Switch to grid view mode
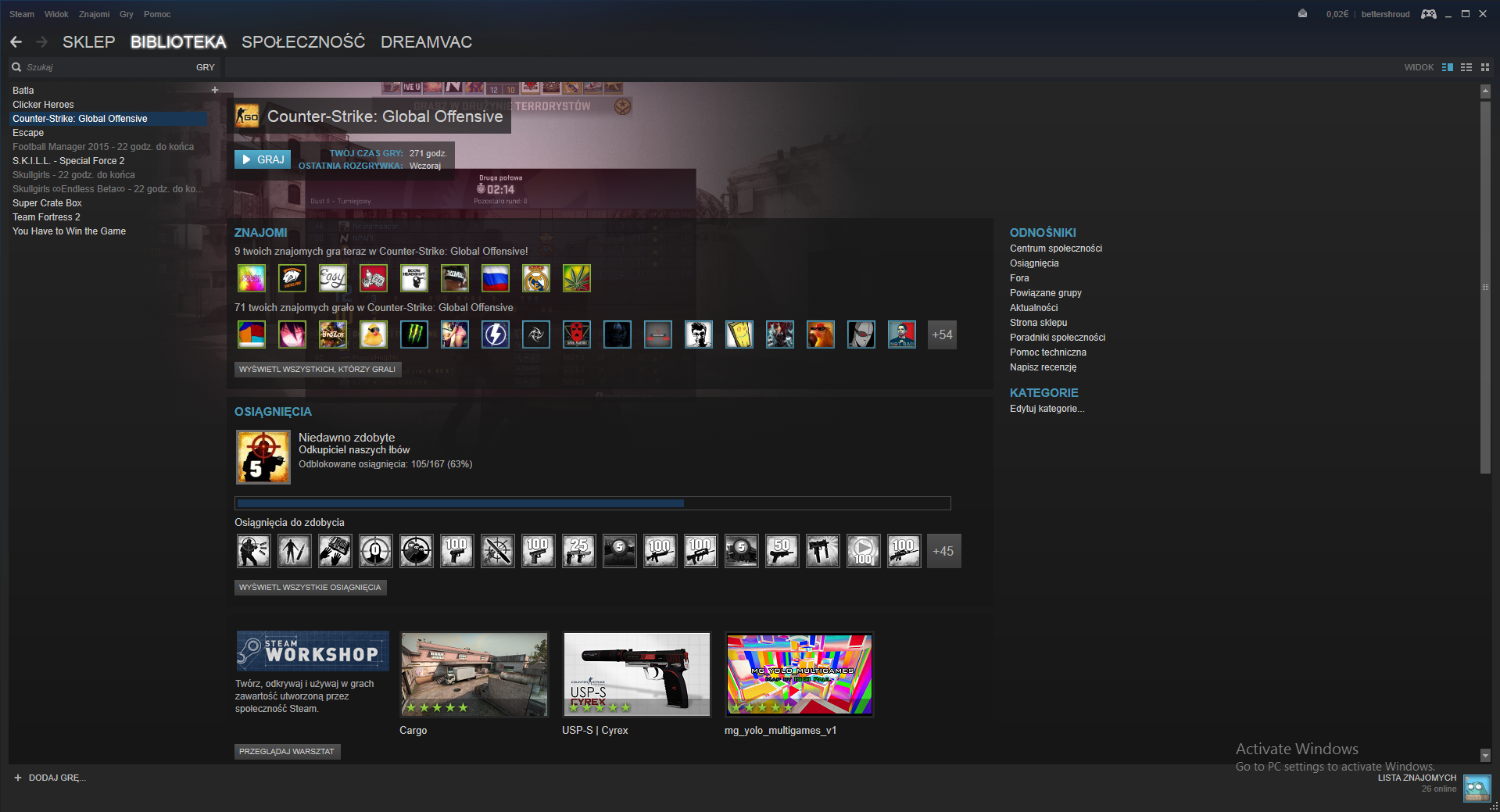This screenshot has width=1500, height=812. [1485, 67]
